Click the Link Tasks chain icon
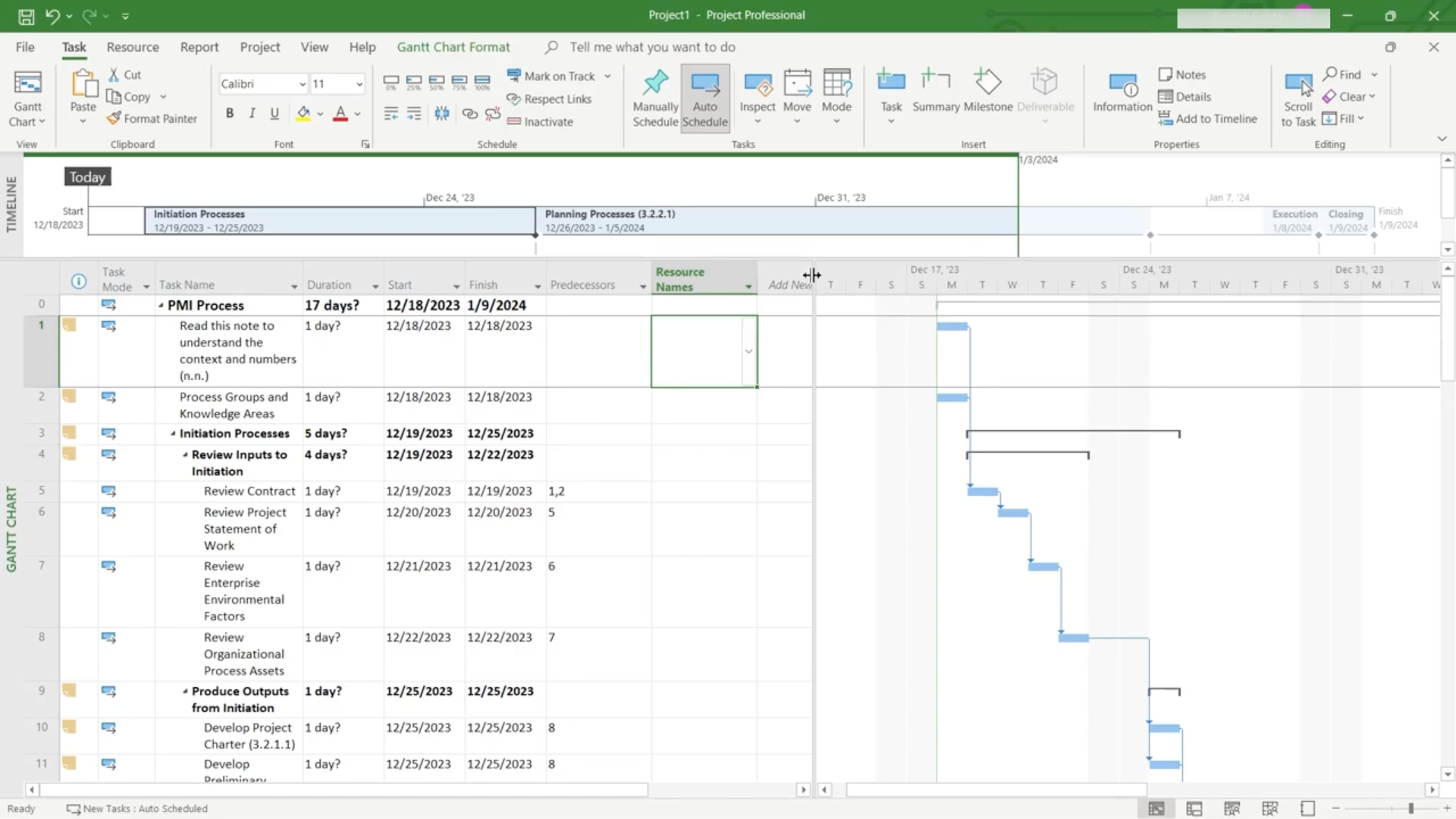The image size is (1456, 819). pyautogui.click(x=469, y=114)
